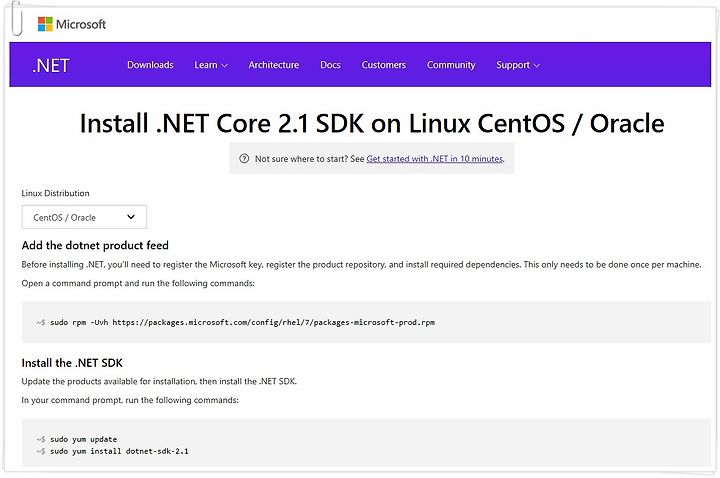Click the 'sudo yum install dotnet-sdk-2.1' line

coord(119,451)
